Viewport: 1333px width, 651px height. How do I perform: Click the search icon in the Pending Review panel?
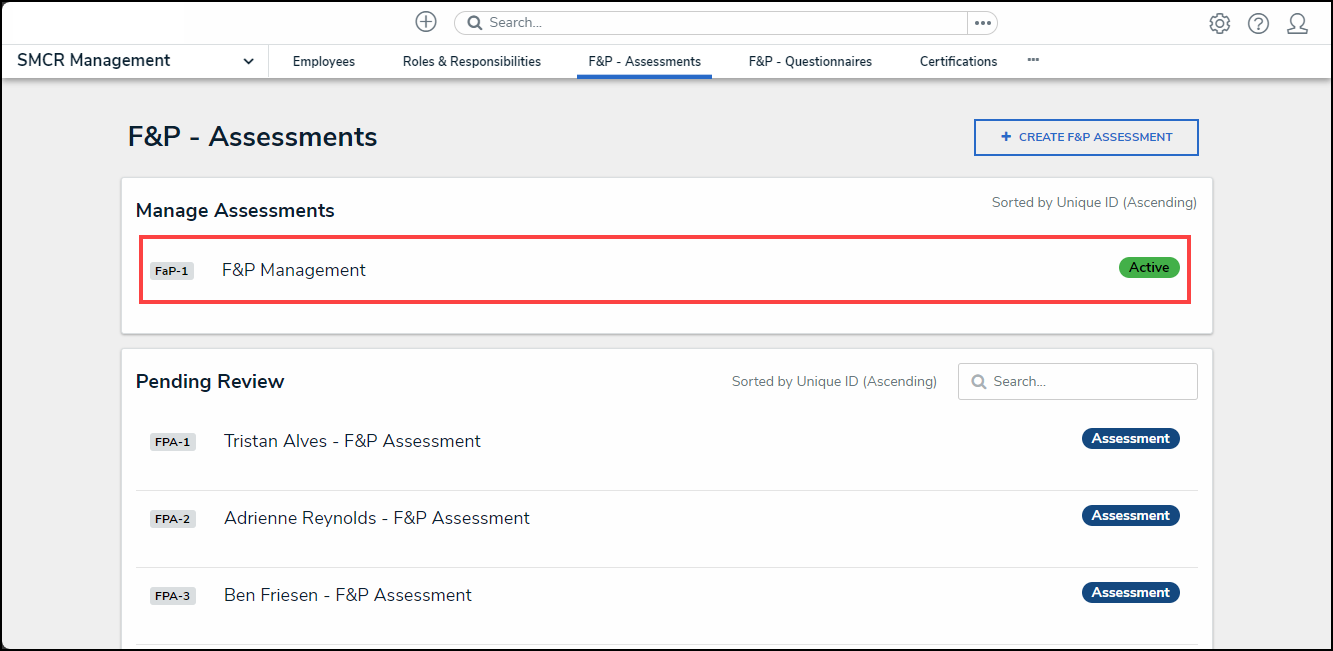coord(978,381)
